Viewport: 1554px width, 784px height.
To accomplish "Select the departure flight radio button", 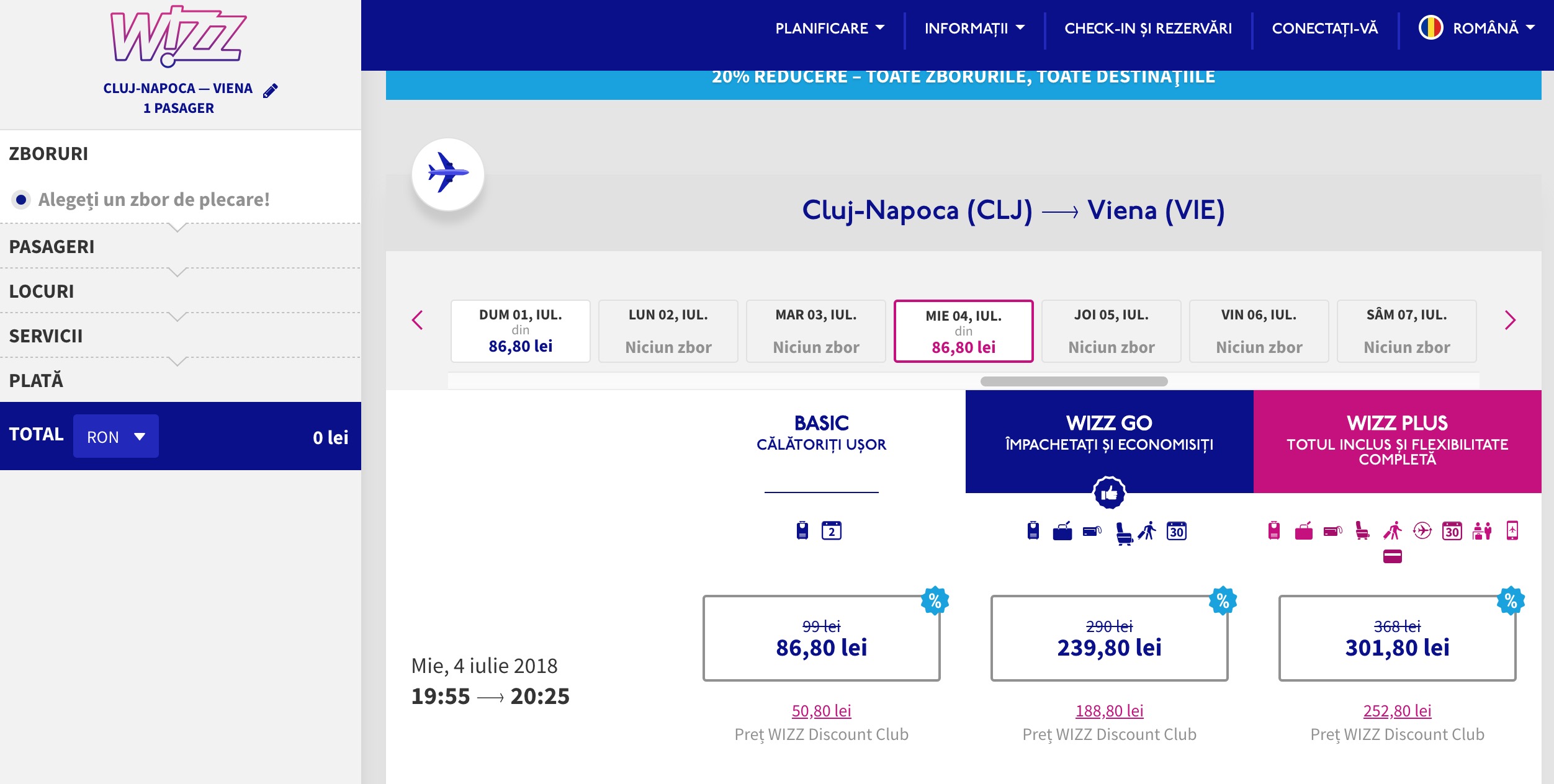I will 21,200.
